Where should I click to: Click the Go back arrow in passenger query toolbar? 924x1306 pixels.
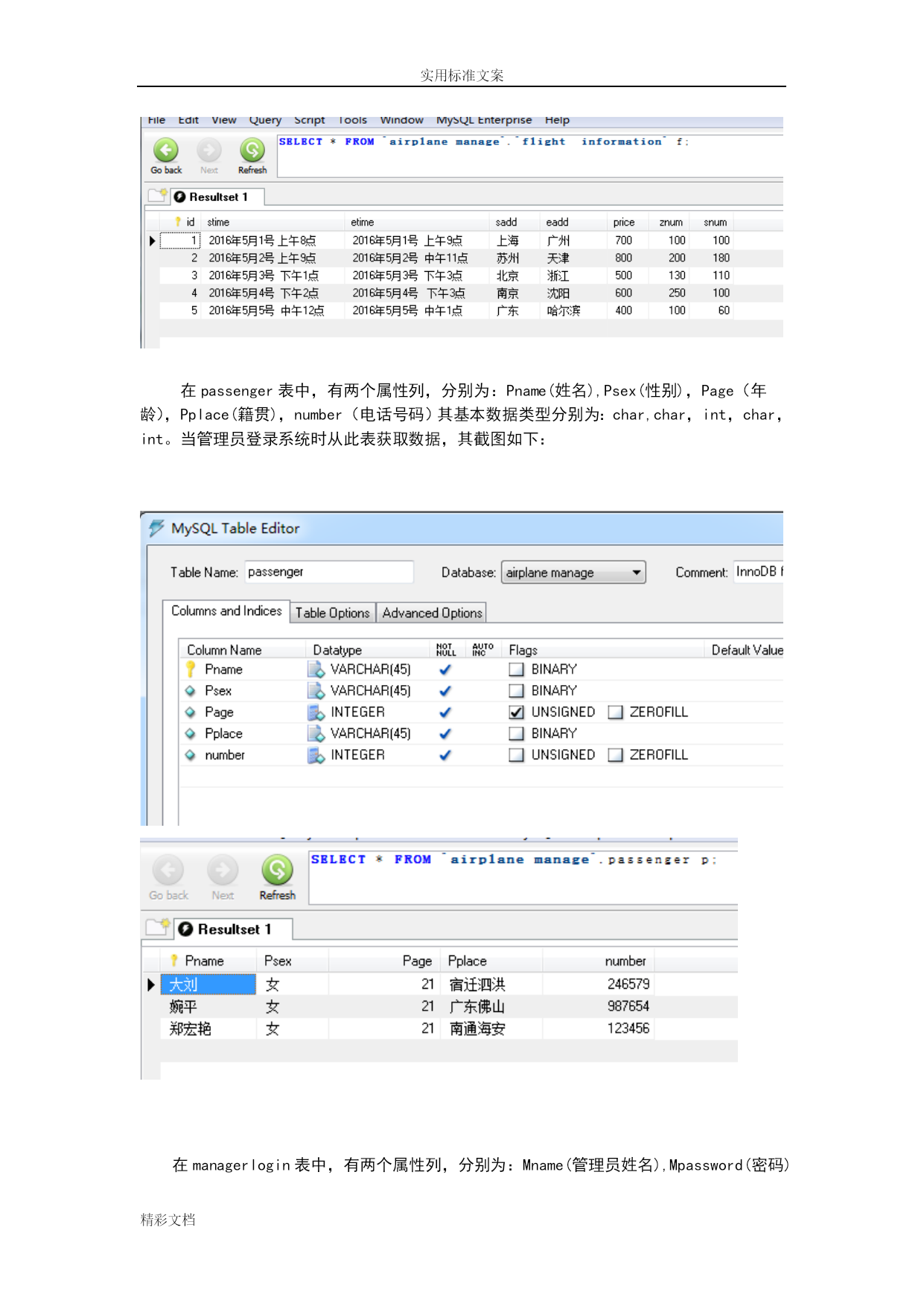(168, 870)
